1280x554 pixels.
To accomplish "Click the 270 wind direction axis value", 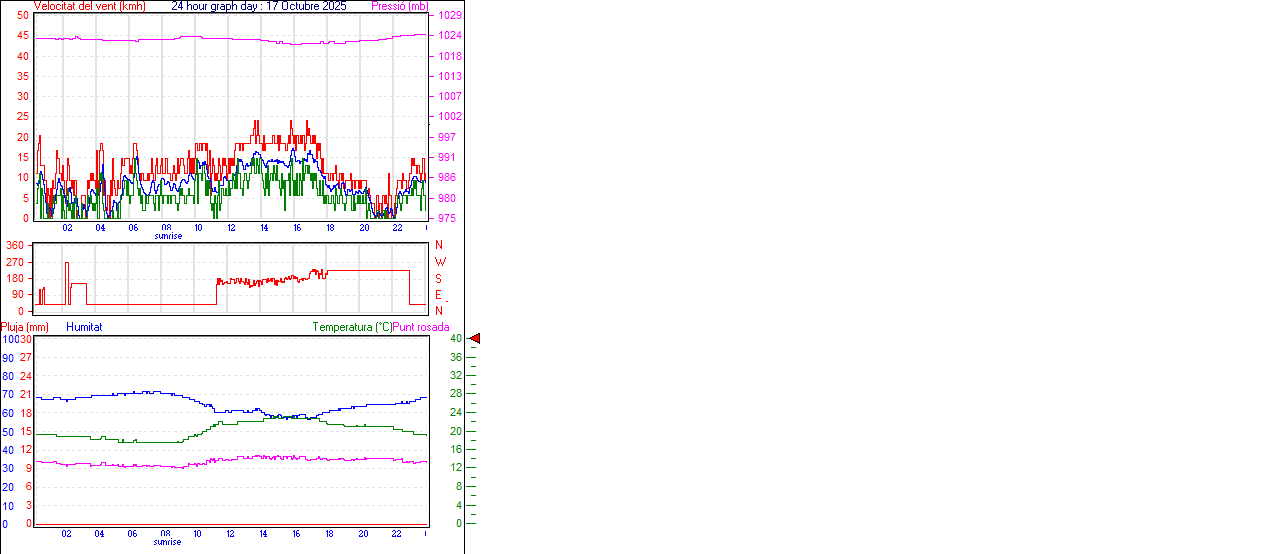I will coord(15,262).
